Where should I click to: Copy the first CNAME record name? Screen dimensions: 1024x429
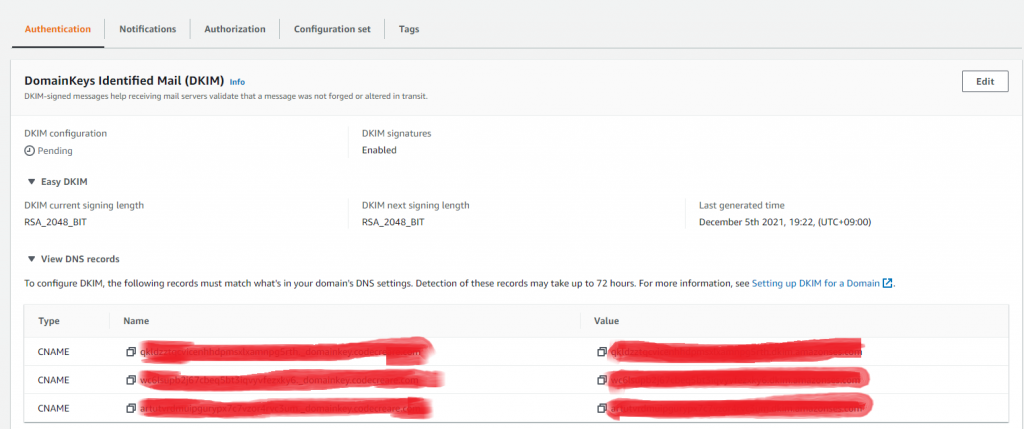[x=130, y=353]
